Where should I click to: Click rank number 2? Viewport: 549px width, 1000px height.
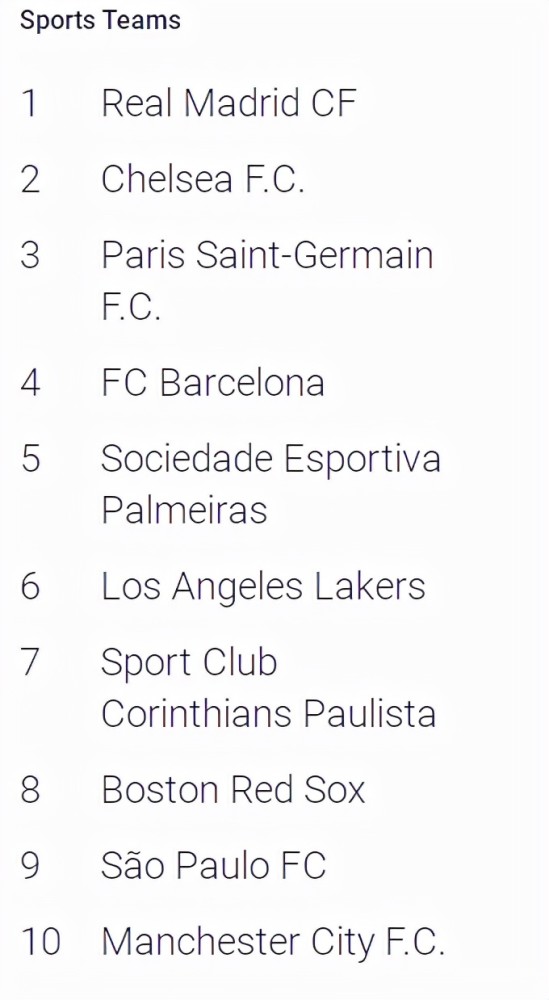(30, 179)
